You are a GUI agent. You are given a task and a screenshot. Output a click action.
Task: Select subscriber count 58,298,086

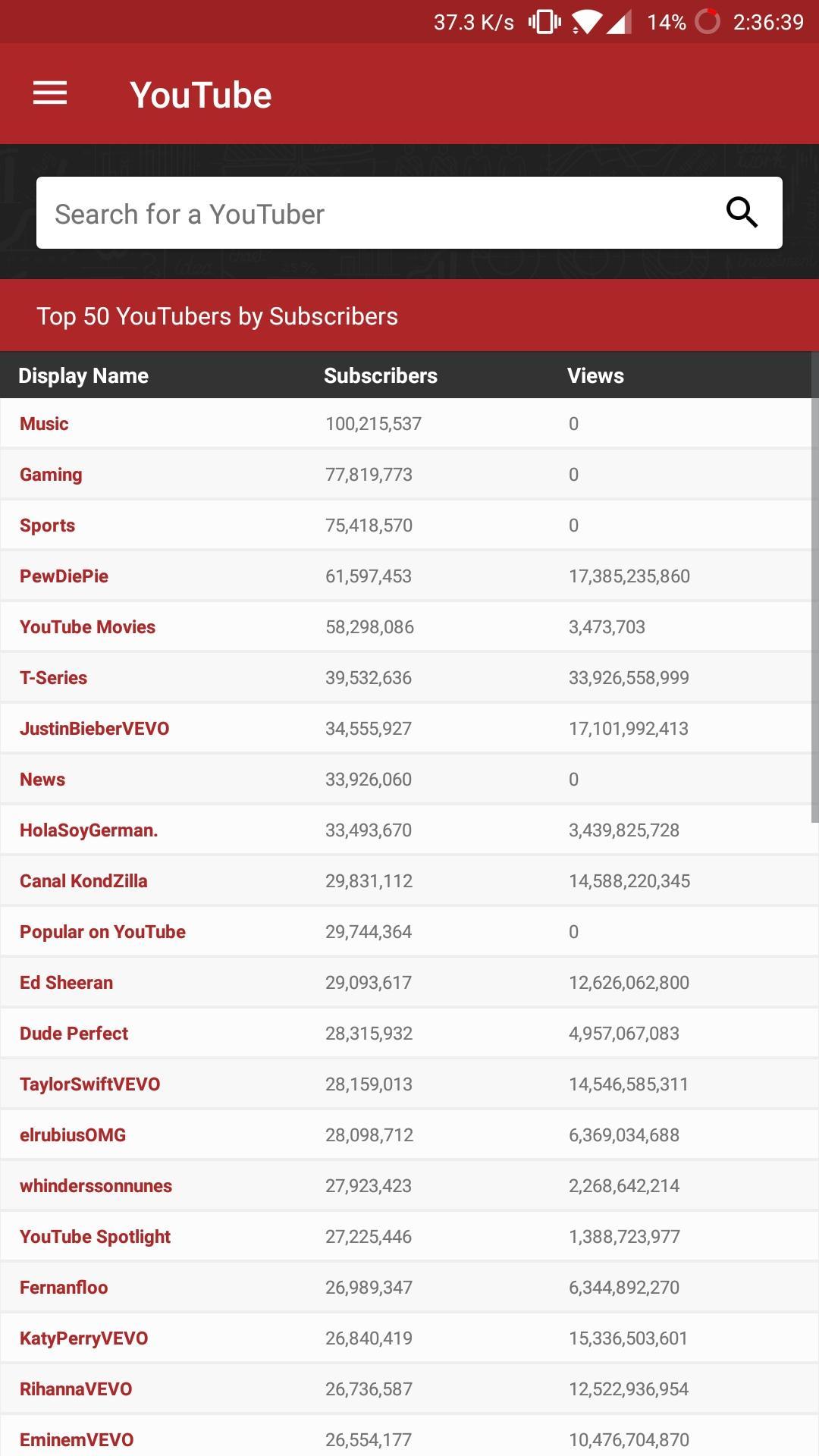tap(369, 627)
